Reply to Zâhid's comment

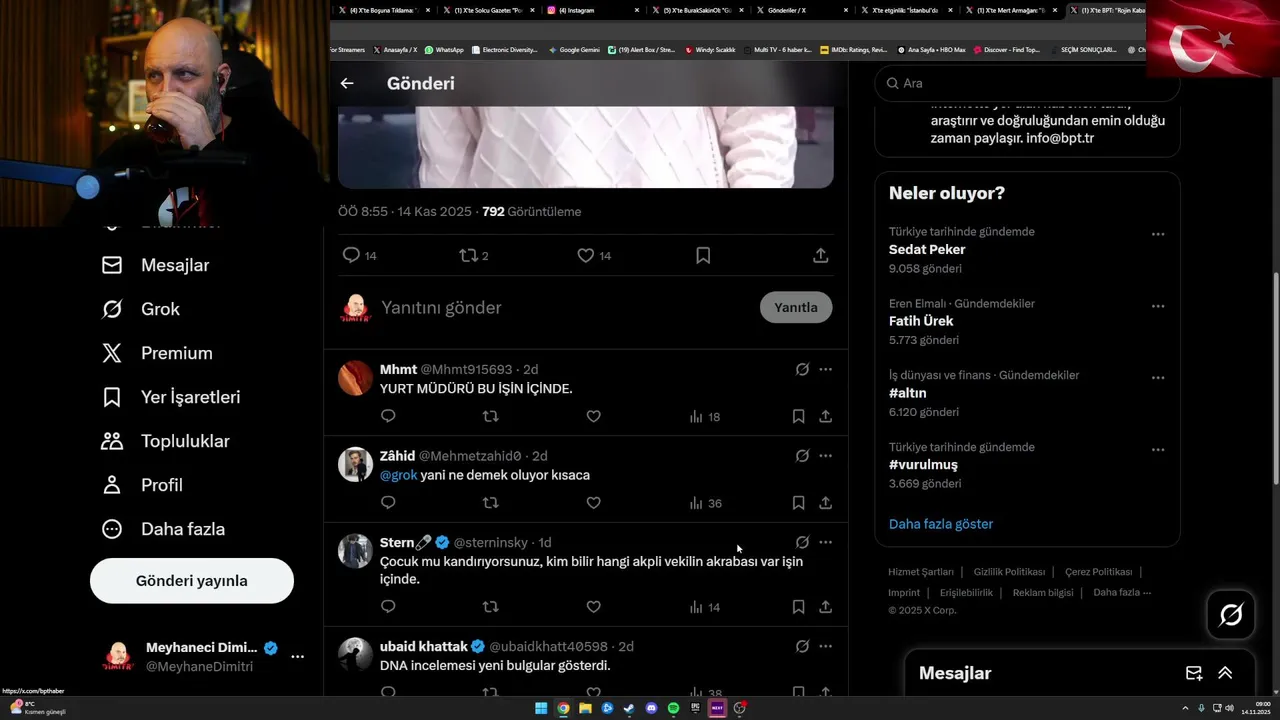tap(388, 503)
